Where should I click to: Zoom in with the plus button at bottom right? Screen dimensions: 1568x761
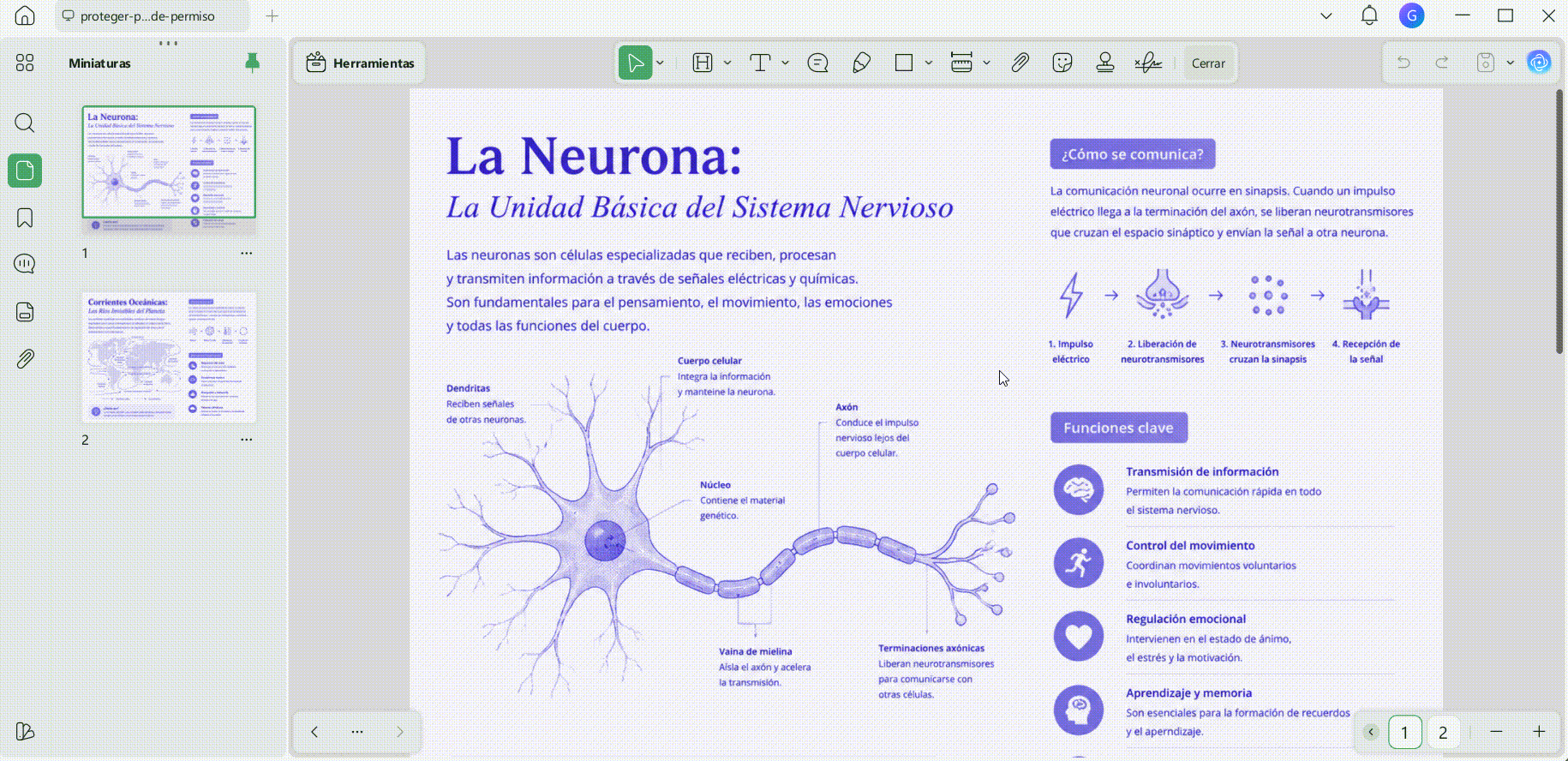pos(1539,731)
